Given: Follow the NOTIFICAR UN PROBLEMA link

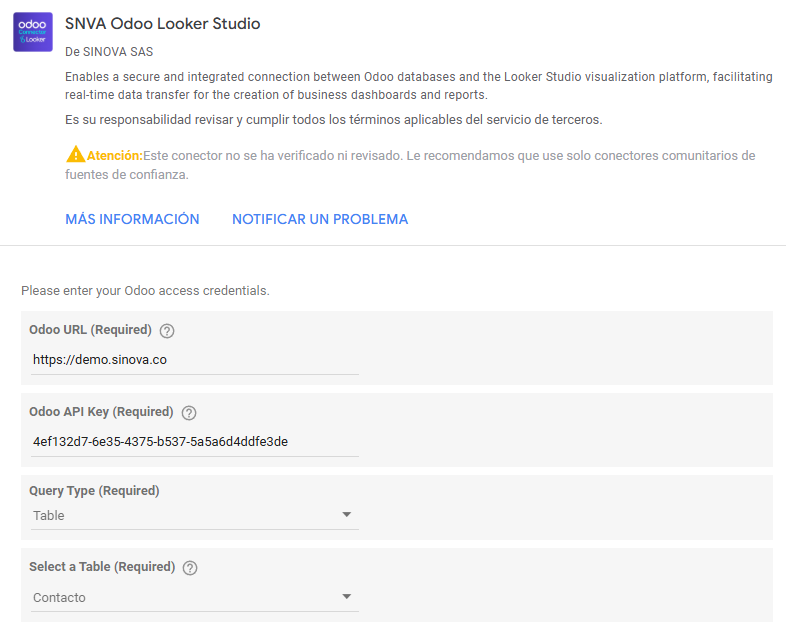Looking at the screenshot, I should (x=320, y=219).
